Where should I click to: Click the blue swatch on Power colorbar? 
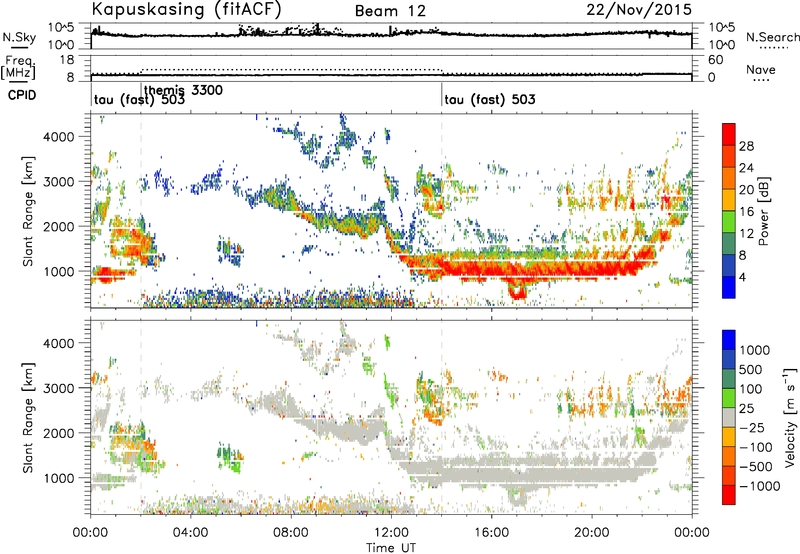click(729, 287)
